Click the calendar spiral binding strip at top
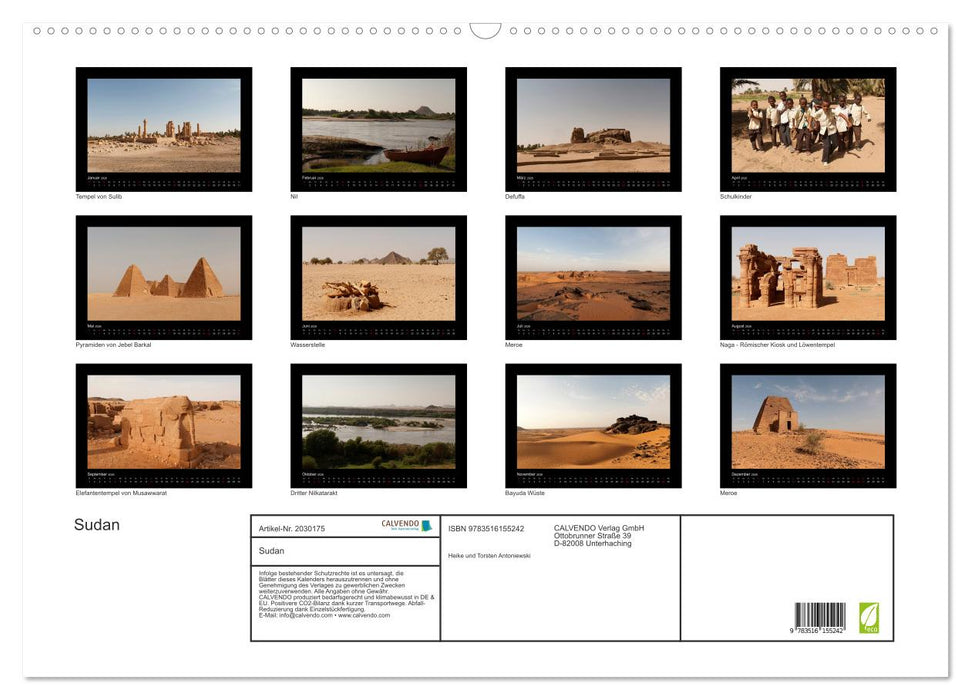This screenshot has width=971, height=700. (x=485, y=31)
